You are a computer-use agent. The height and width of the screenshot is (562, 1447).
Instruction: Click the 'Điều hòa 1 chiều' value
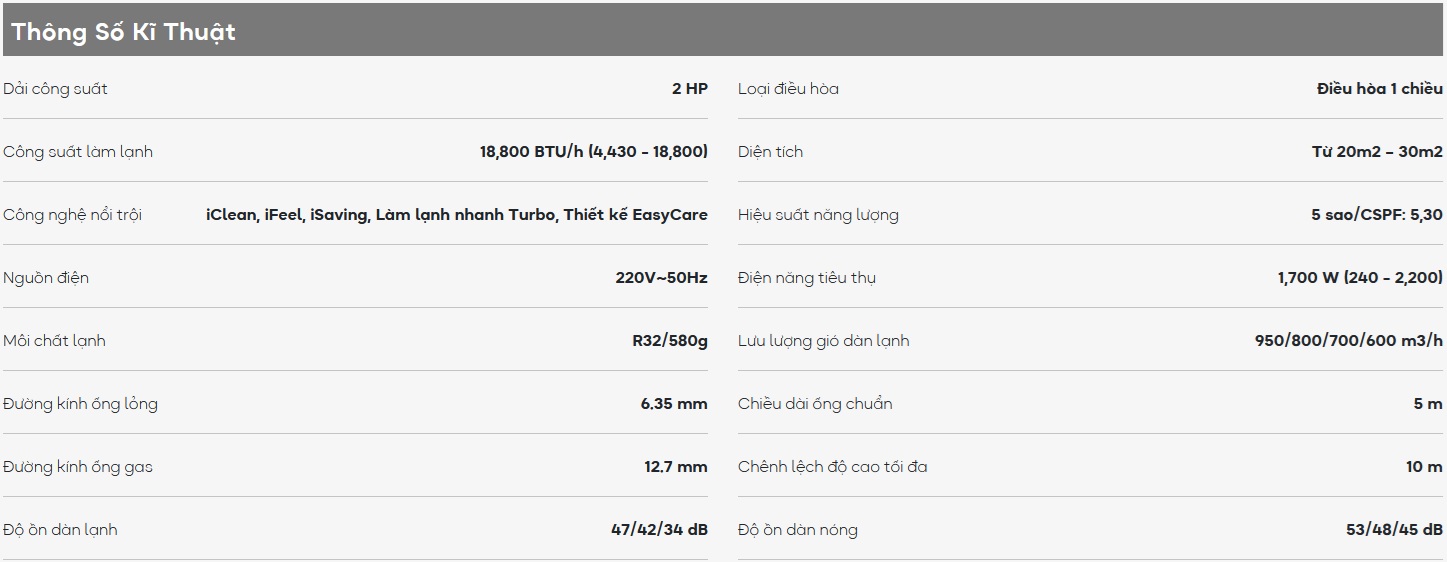click(x=1380, y=89)
